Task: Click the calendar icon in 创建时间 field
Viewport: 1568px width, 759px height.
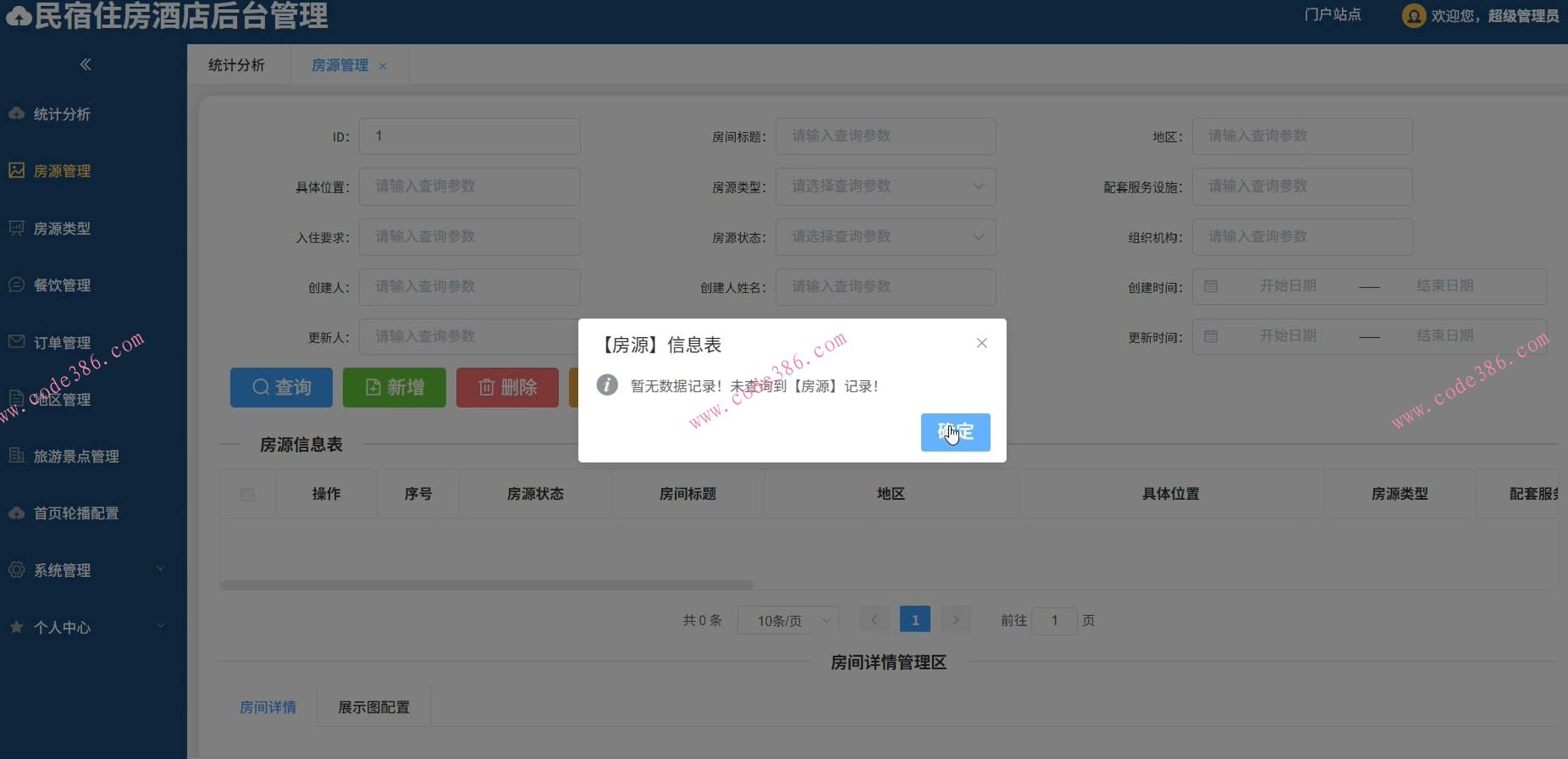Action: (x=1211, y=286)
